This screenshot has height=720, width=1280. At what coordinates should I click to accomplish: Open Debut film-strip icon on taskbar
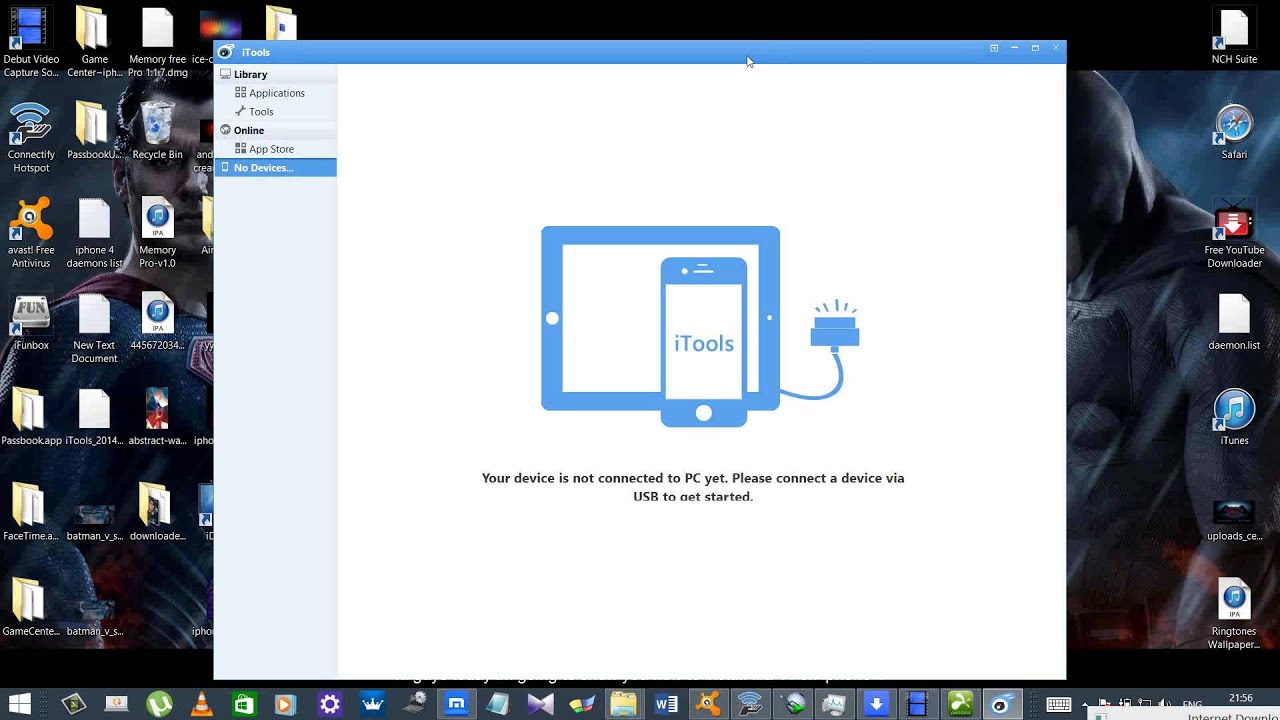point(918,704)
